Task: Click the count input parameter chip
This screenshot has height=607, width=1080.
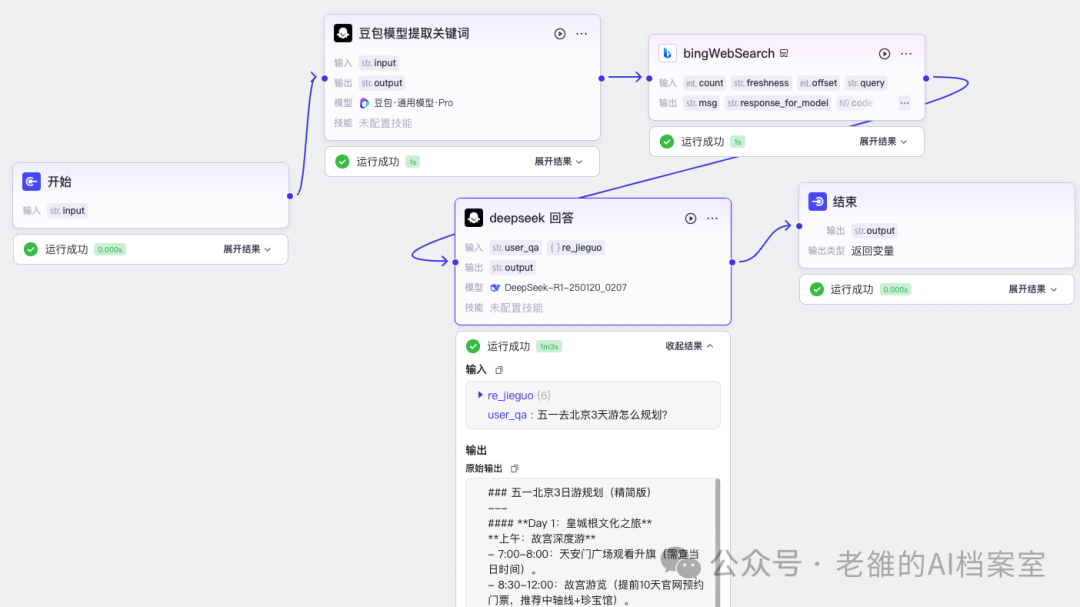Action: [x=705, y=83]
